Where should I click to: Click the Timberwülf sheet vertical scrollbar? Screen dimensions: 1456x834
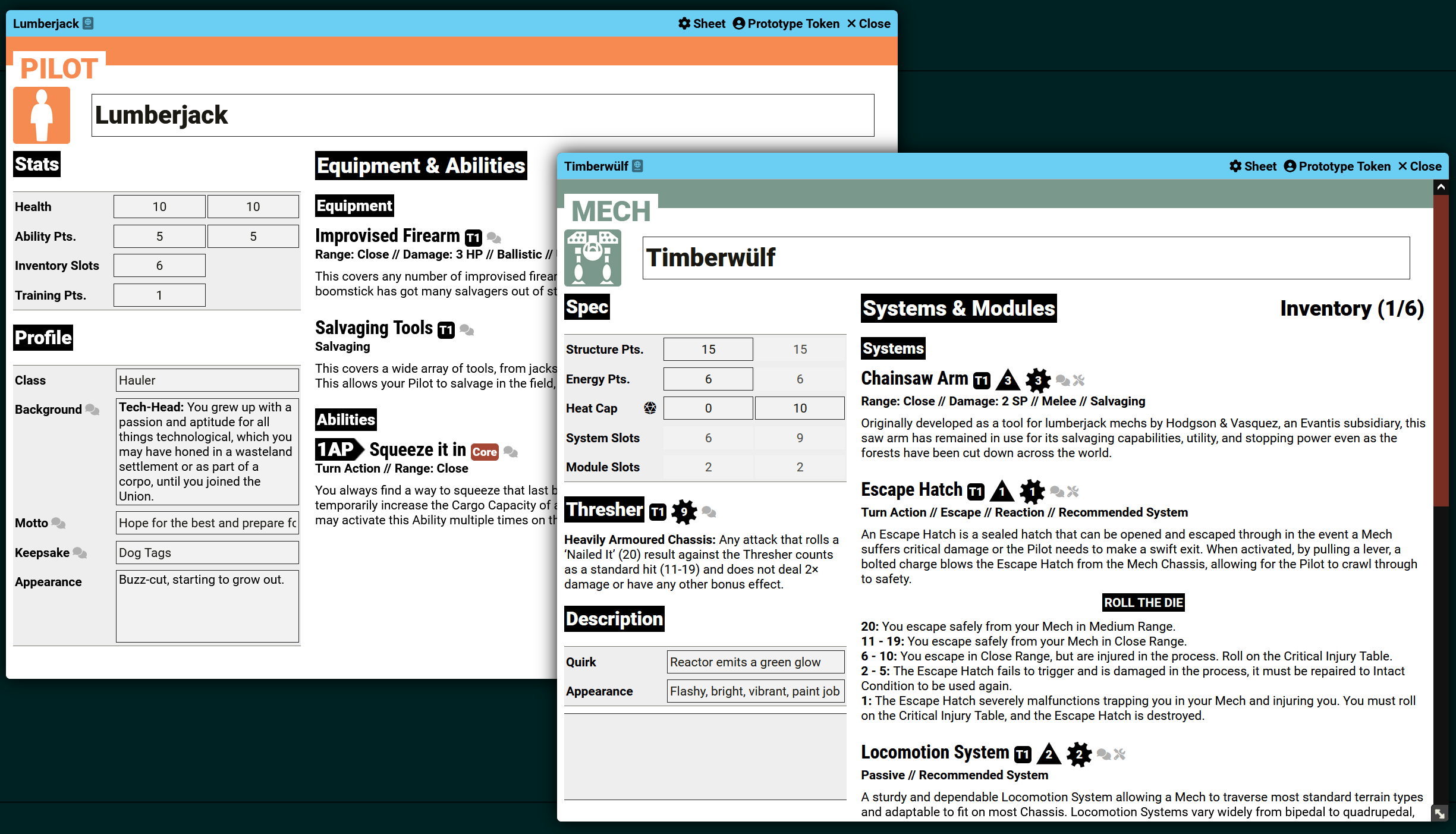(x=1441, y=351)
